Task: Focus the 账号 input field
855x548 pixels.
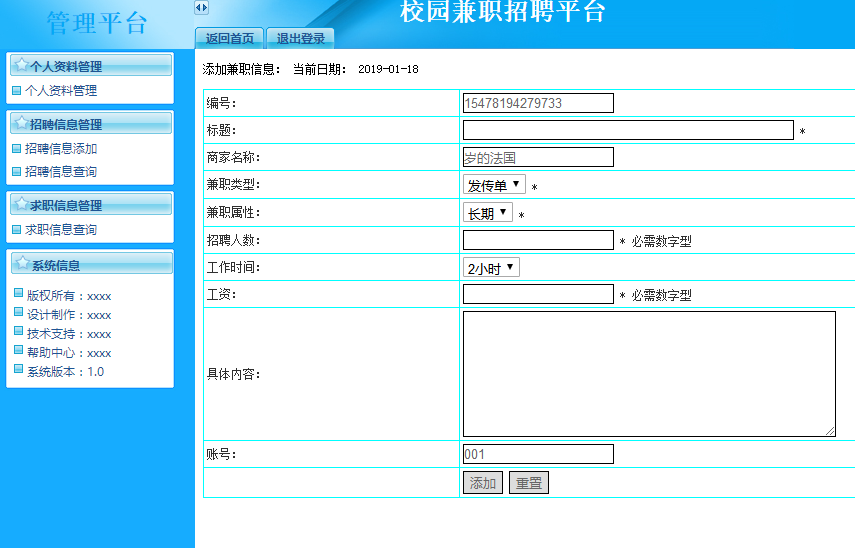Action: [538, 454]
